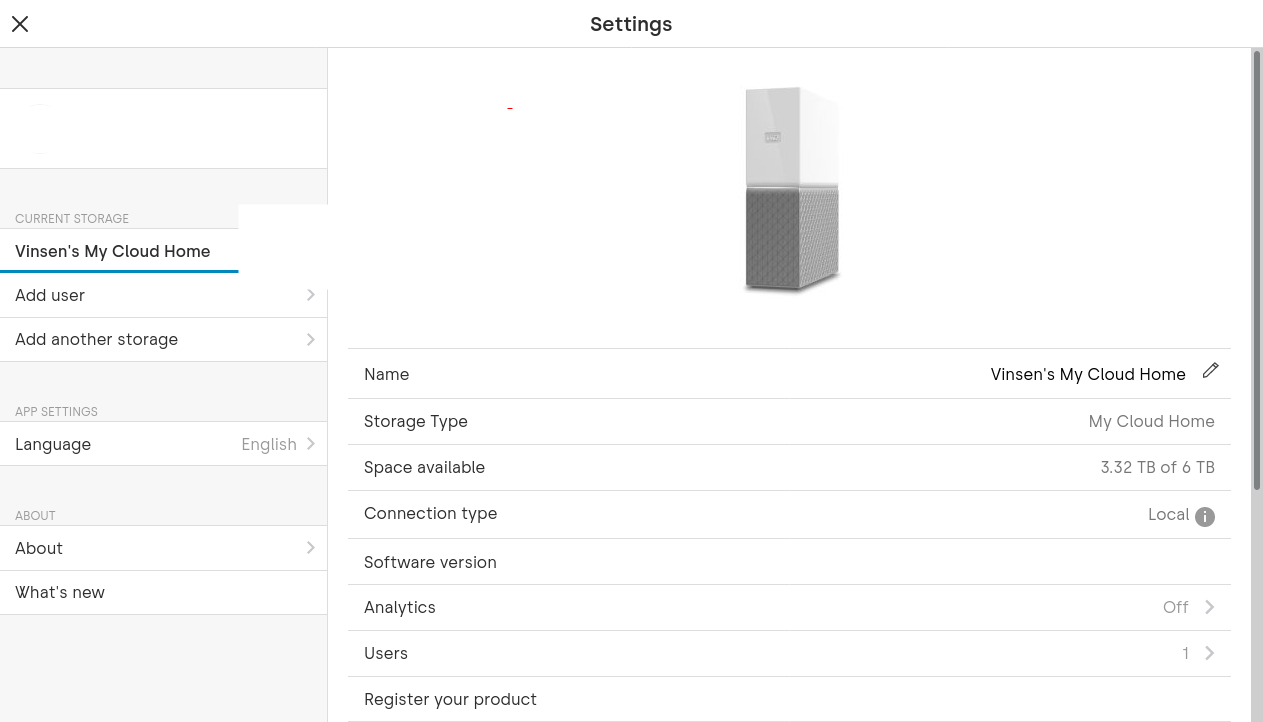This screenshot has height=722, width=1263.
Task: Click the About row chevron arrow
Action: [x=311, y=548]
